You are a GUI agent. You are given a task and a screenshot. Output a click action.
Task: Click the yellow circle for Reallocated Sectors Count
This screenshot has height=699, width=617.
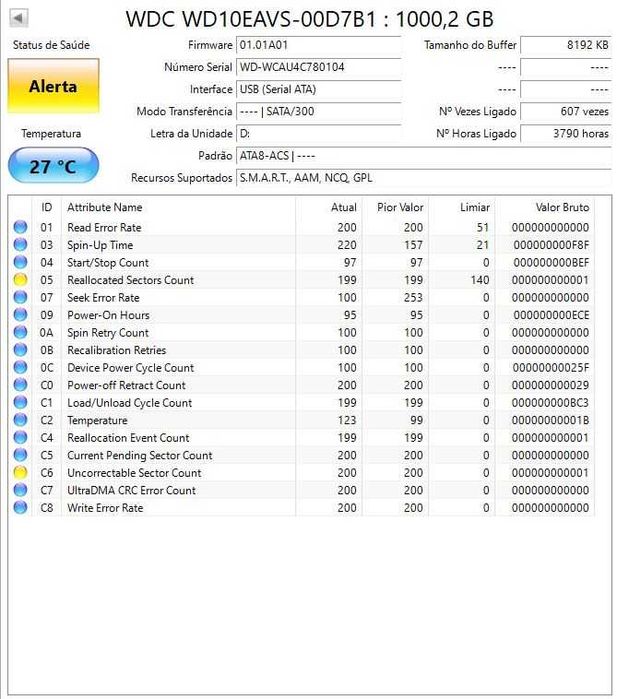(x=20, y=280)
